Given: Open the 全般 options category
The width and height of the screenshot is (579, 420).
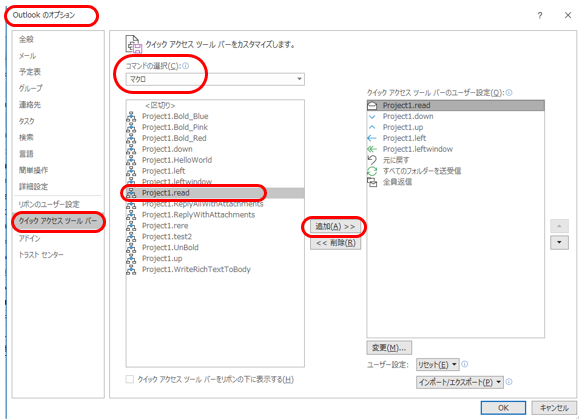Looking at the screenshot, I should click(x=27, y=39).
